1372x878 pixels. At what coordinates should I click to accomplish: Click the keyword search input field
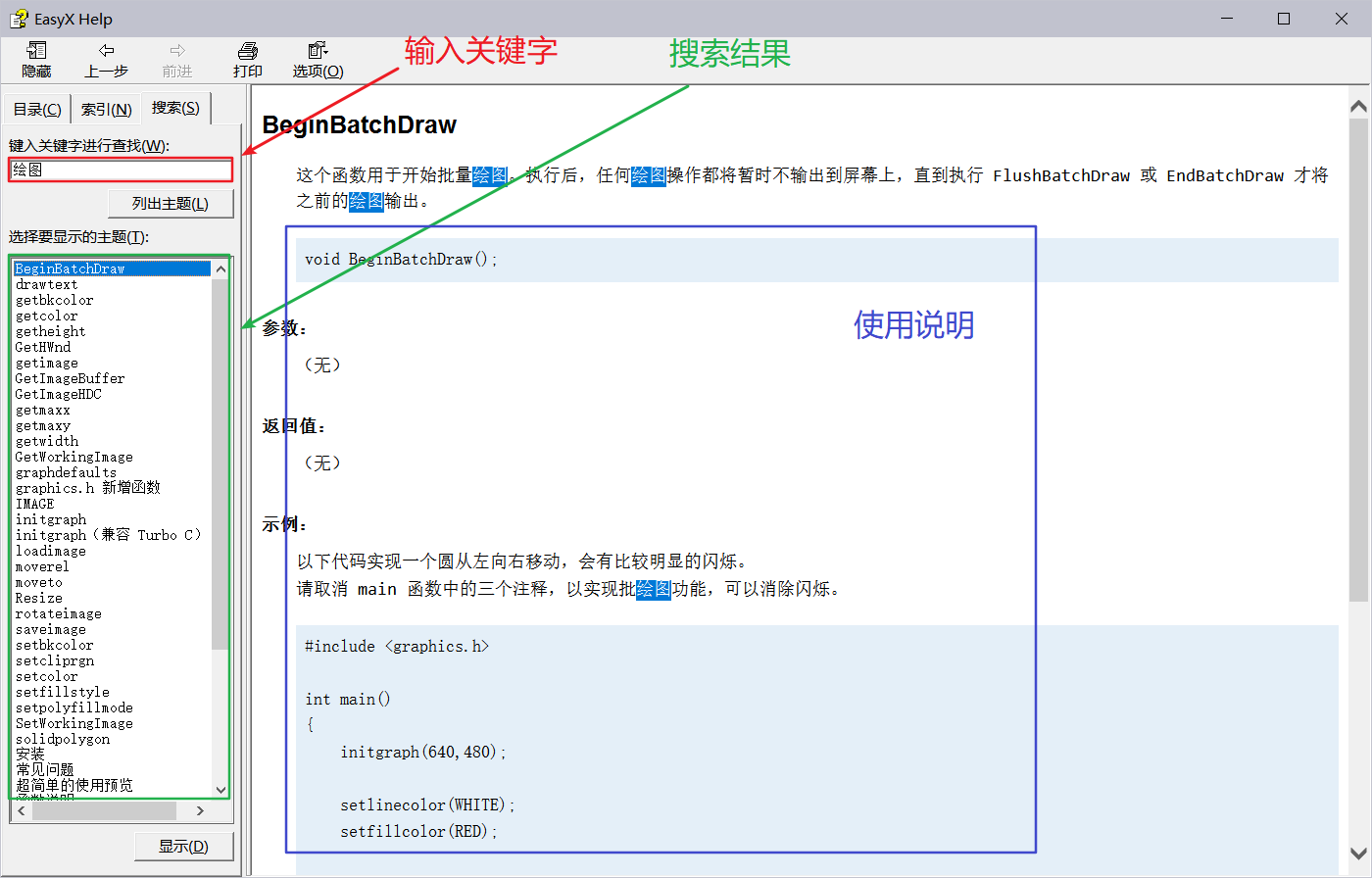click(121, 170)
